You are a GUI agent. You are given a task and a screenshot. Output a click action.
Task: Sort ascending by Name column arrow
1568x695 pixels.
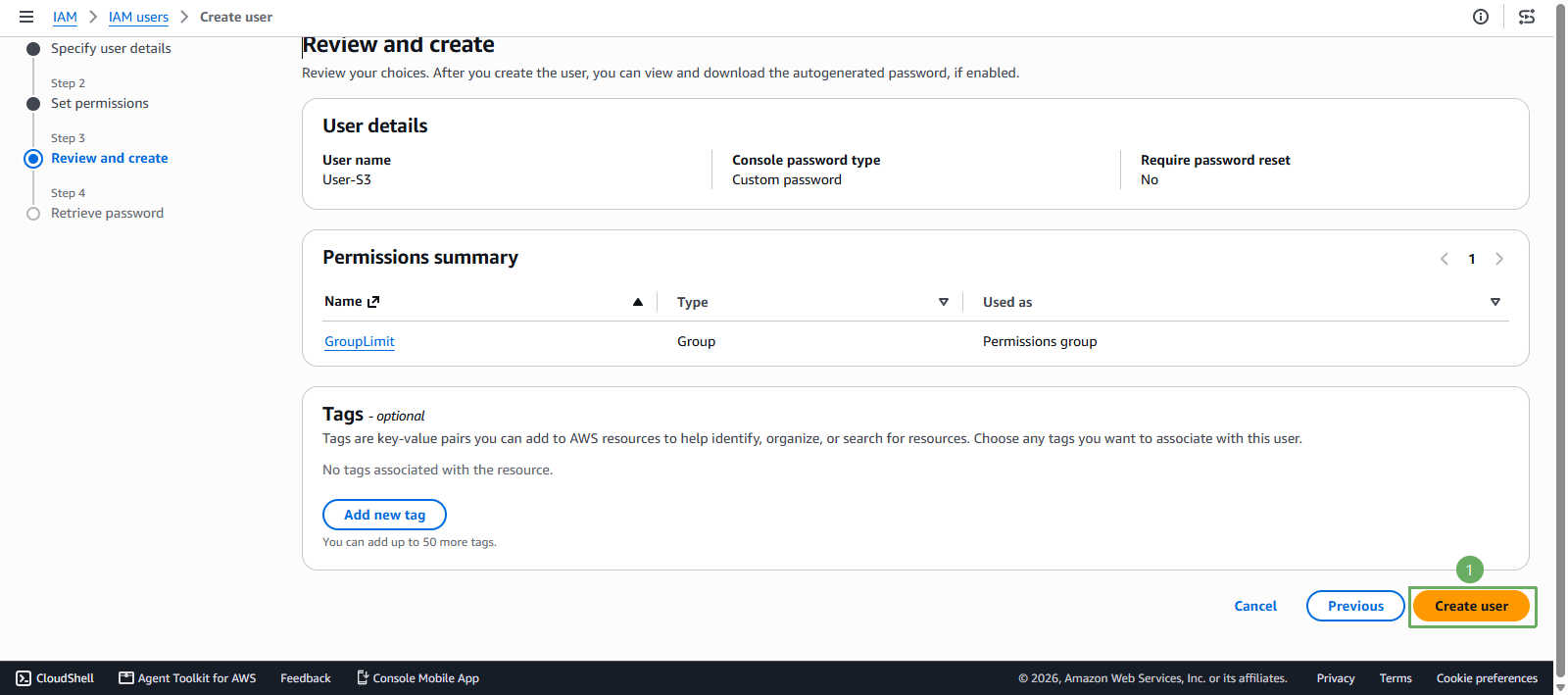[638, 302]
